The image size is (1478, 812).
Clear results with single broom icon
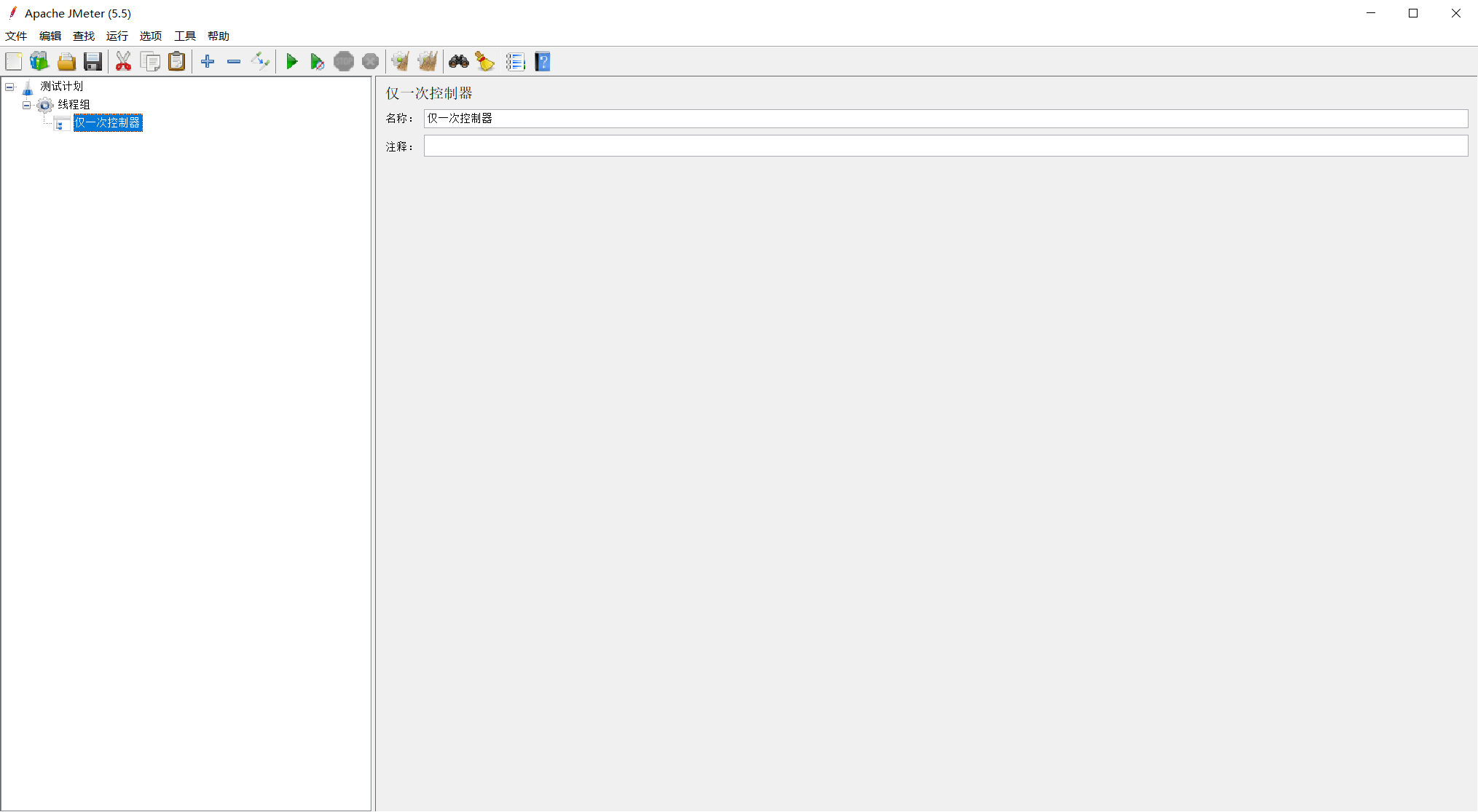click(x=400, y=62)
